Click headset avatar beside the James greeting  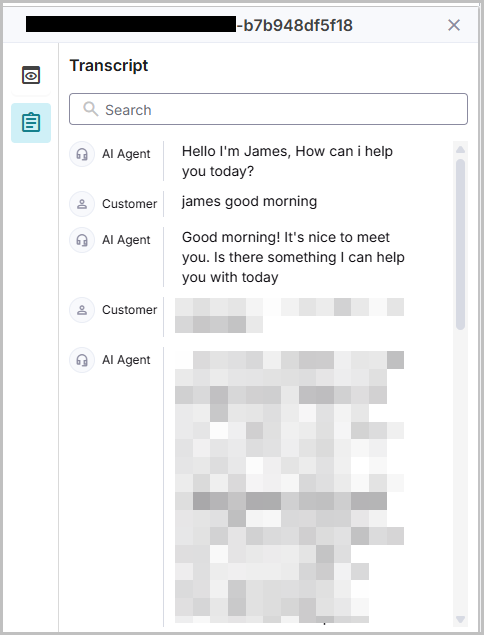pos(82,154)
